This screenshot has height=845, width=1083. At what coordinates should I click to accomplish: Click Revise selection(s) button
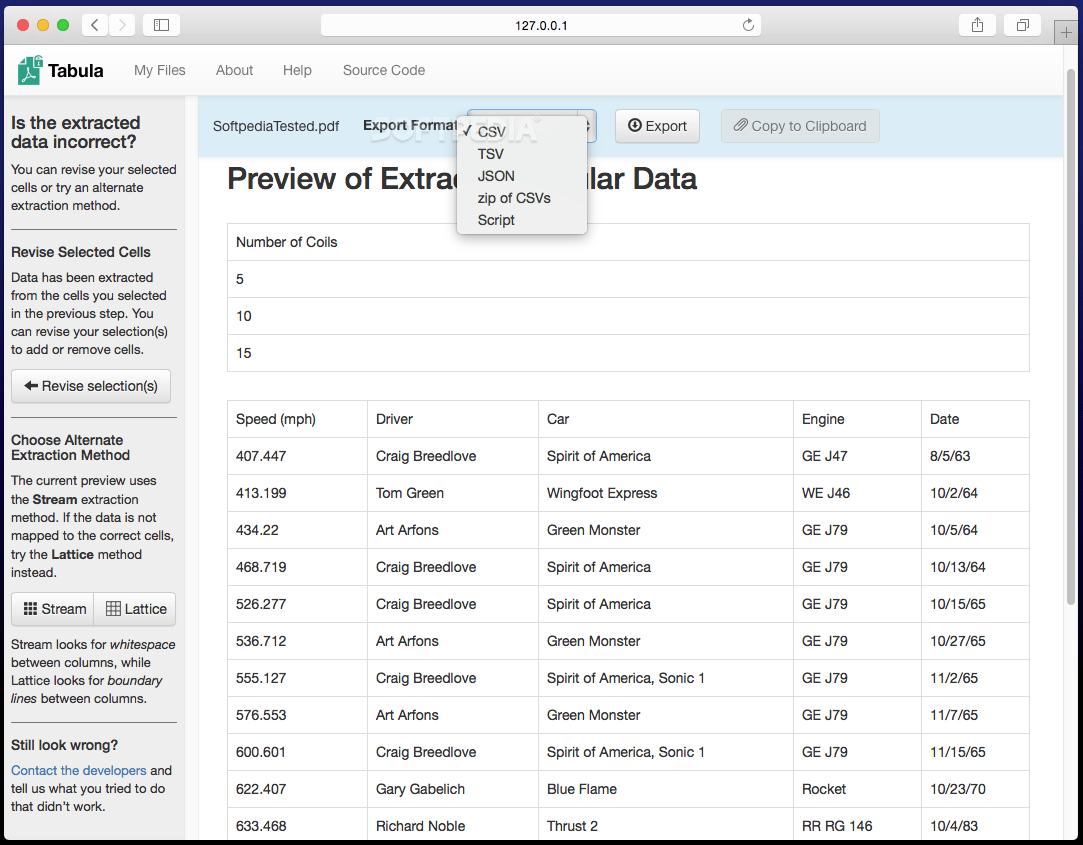click(90, 386)
